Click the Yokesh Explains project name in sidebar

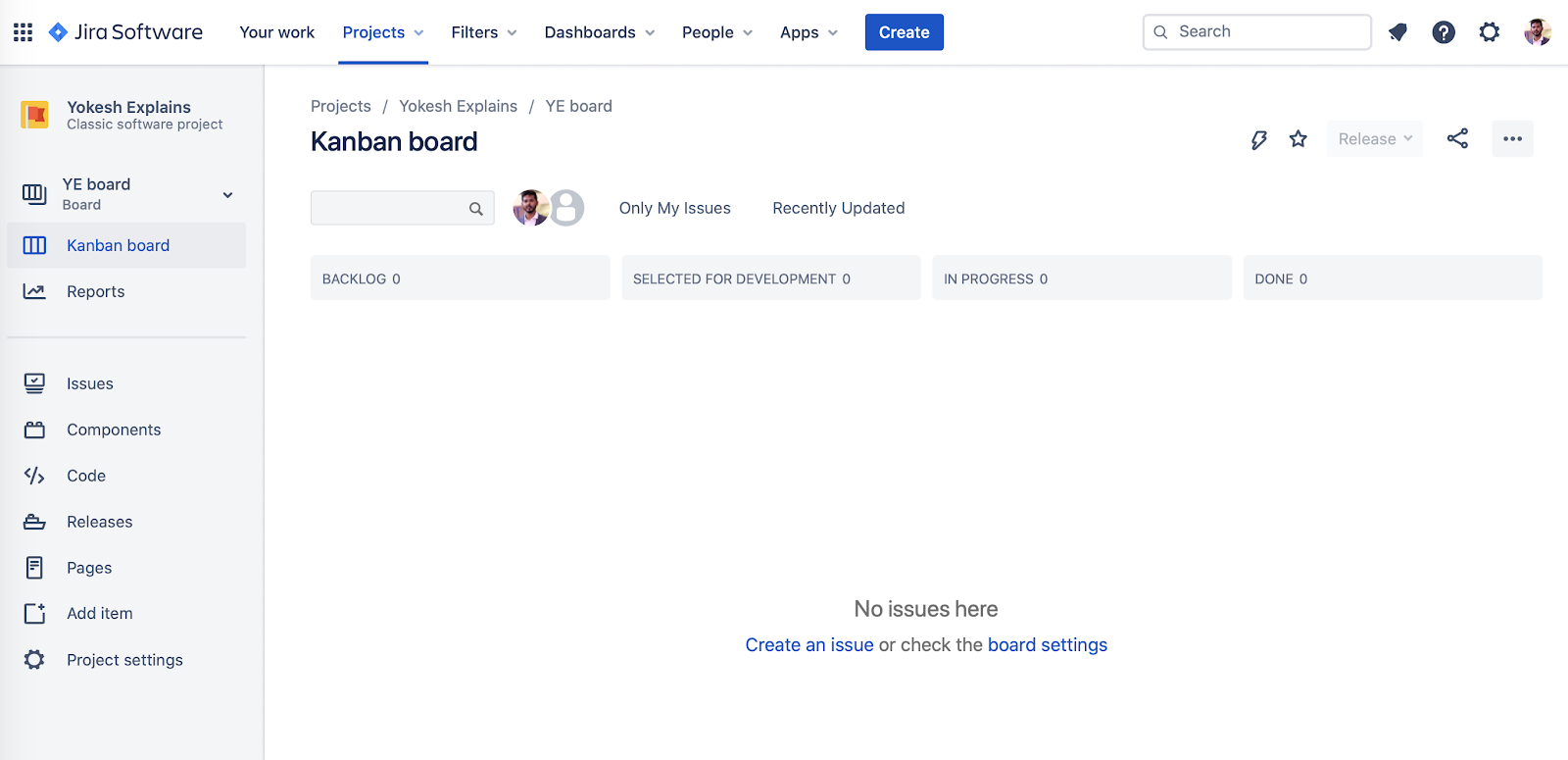point(128,107)
